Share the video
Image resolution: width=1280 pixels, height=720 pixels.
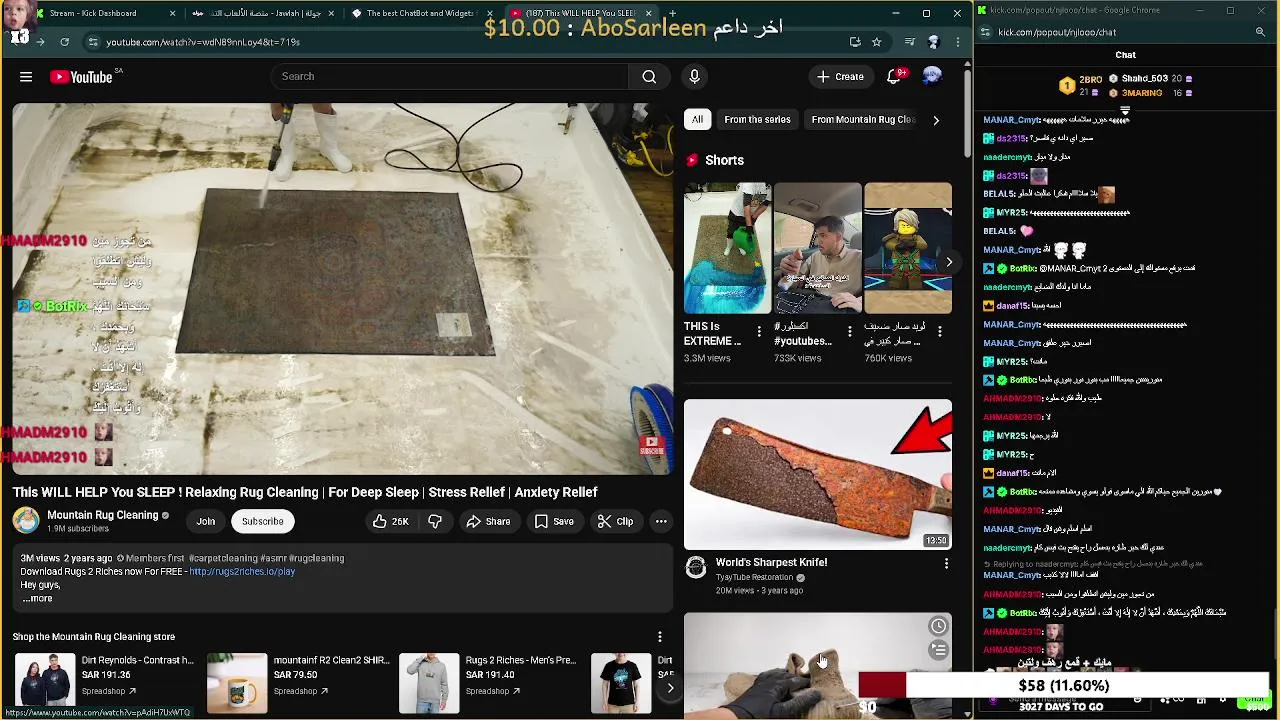coord(488,521)
